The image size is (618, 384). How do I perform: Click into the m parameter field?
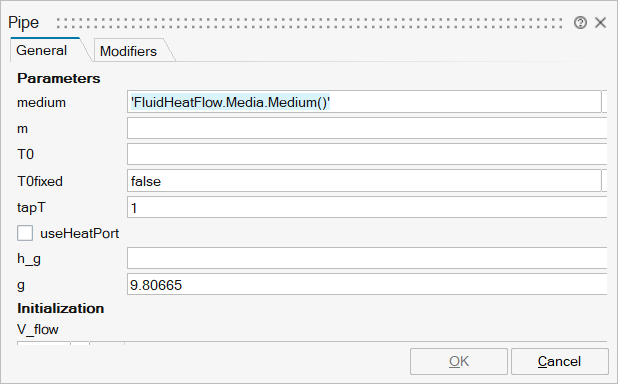[367, 128]
